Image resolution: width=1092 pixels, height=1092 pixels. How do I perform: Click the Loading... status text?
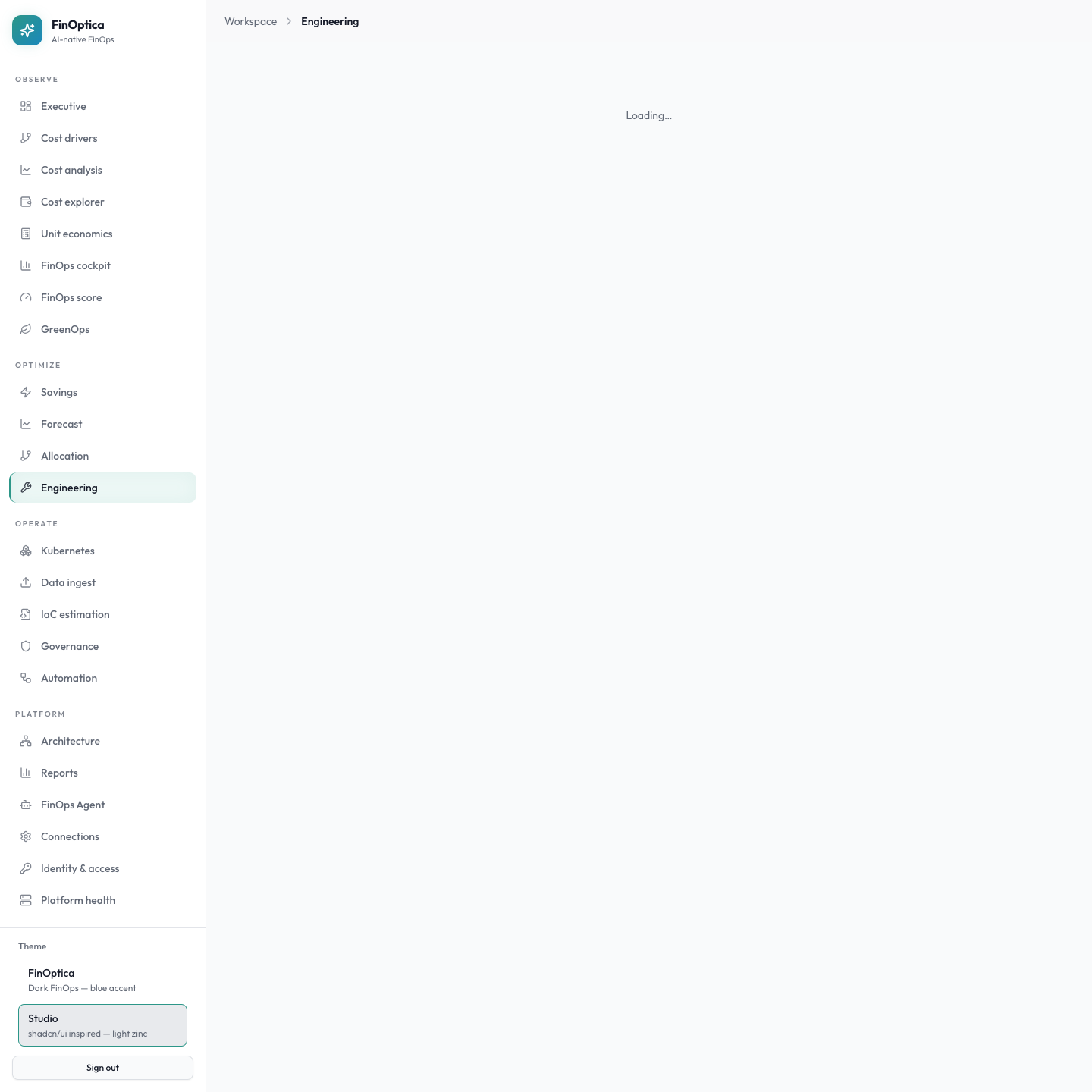coord(648,115)
